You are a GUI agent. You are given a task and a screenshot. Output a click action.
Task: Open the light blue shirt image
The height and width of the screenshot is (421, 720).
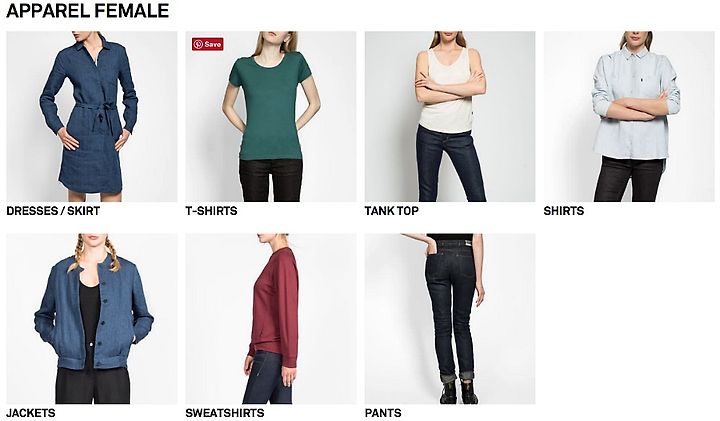point(629,117)
